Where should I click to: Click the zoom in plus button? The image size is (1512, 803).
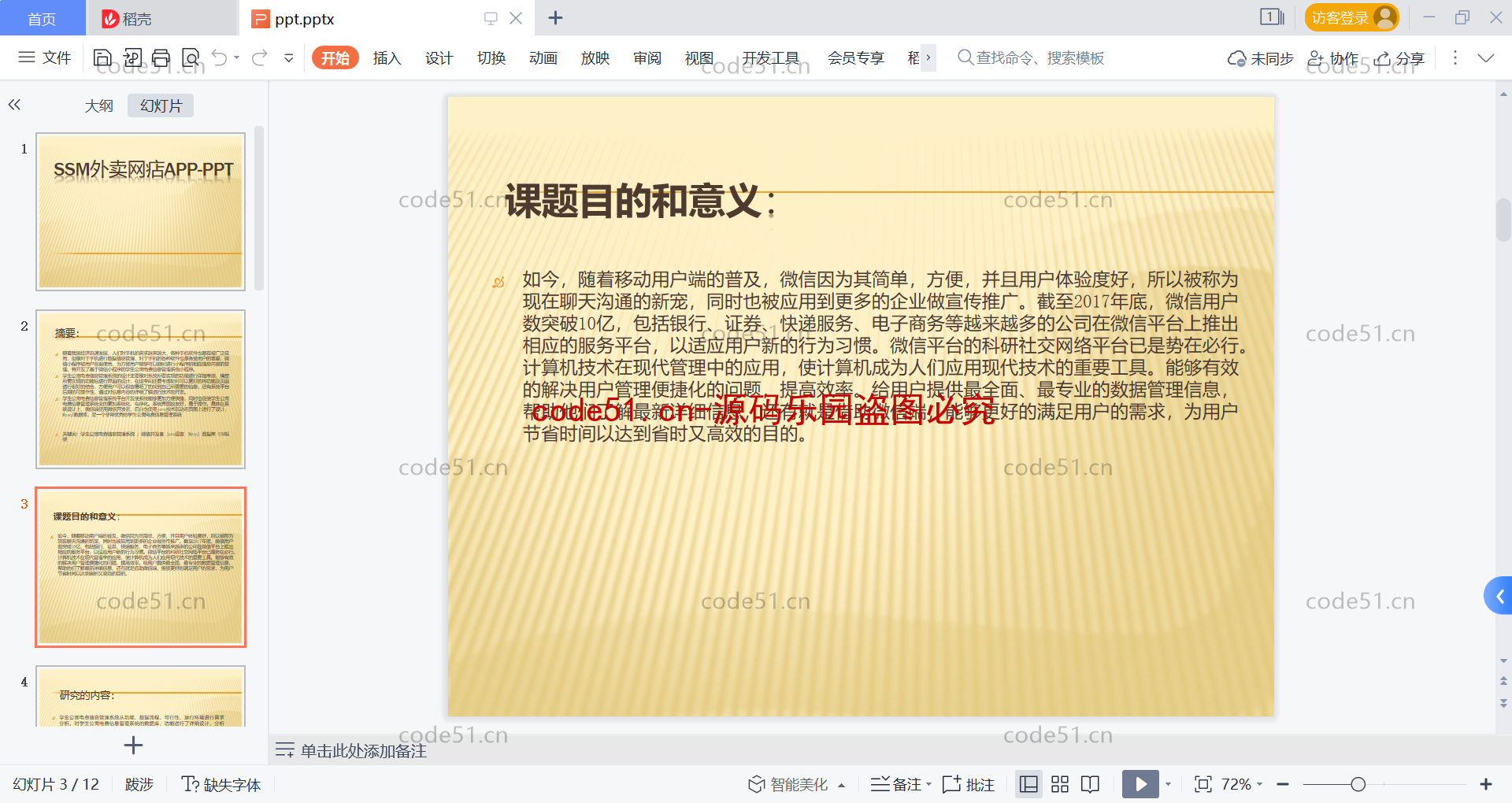[1486, 784]
